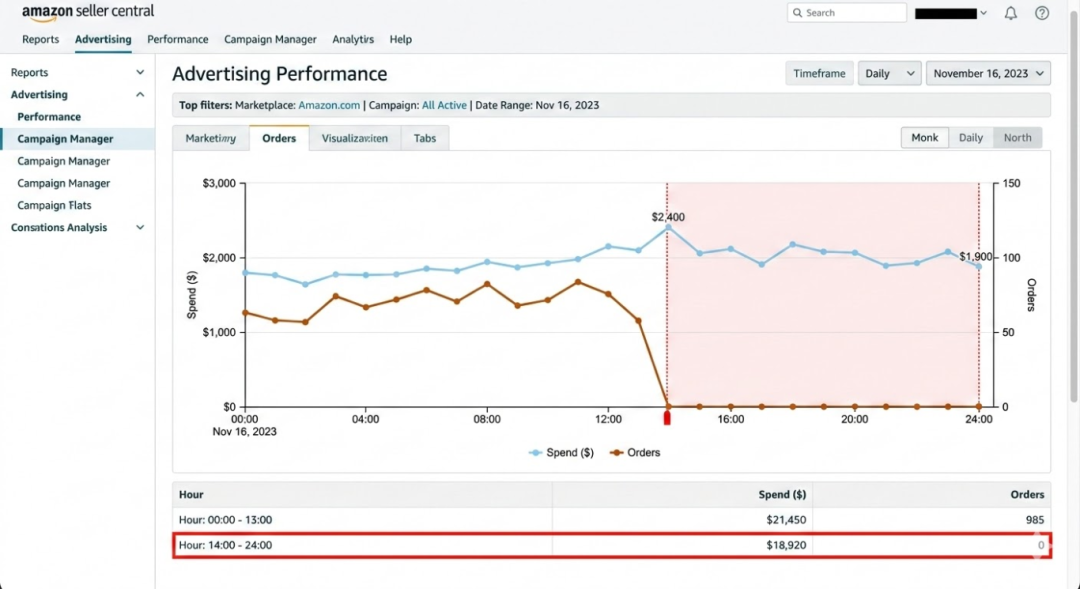Select the Monk view toggle
Viewport: 1080px width, 589px height.
click(x=924, y=138)
